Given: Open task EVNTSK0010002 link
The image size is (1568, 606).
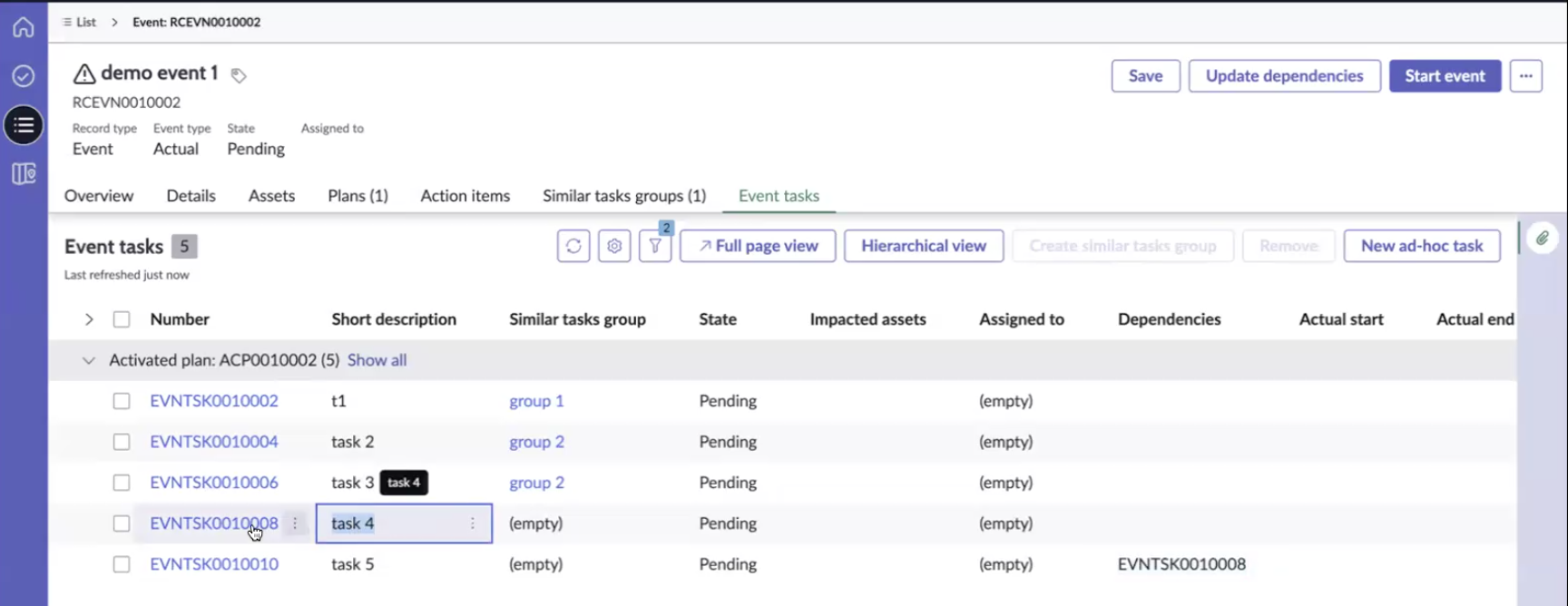Looking at the screenshot, I should 214,401.
